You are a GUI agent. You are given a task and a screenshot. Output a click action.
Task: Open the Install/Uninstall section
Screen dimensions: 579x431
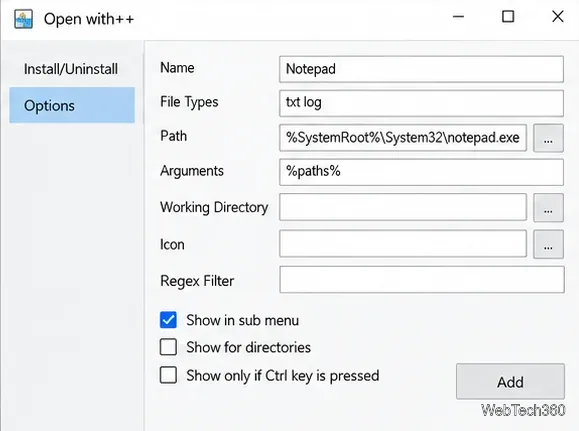coord(71,69)
